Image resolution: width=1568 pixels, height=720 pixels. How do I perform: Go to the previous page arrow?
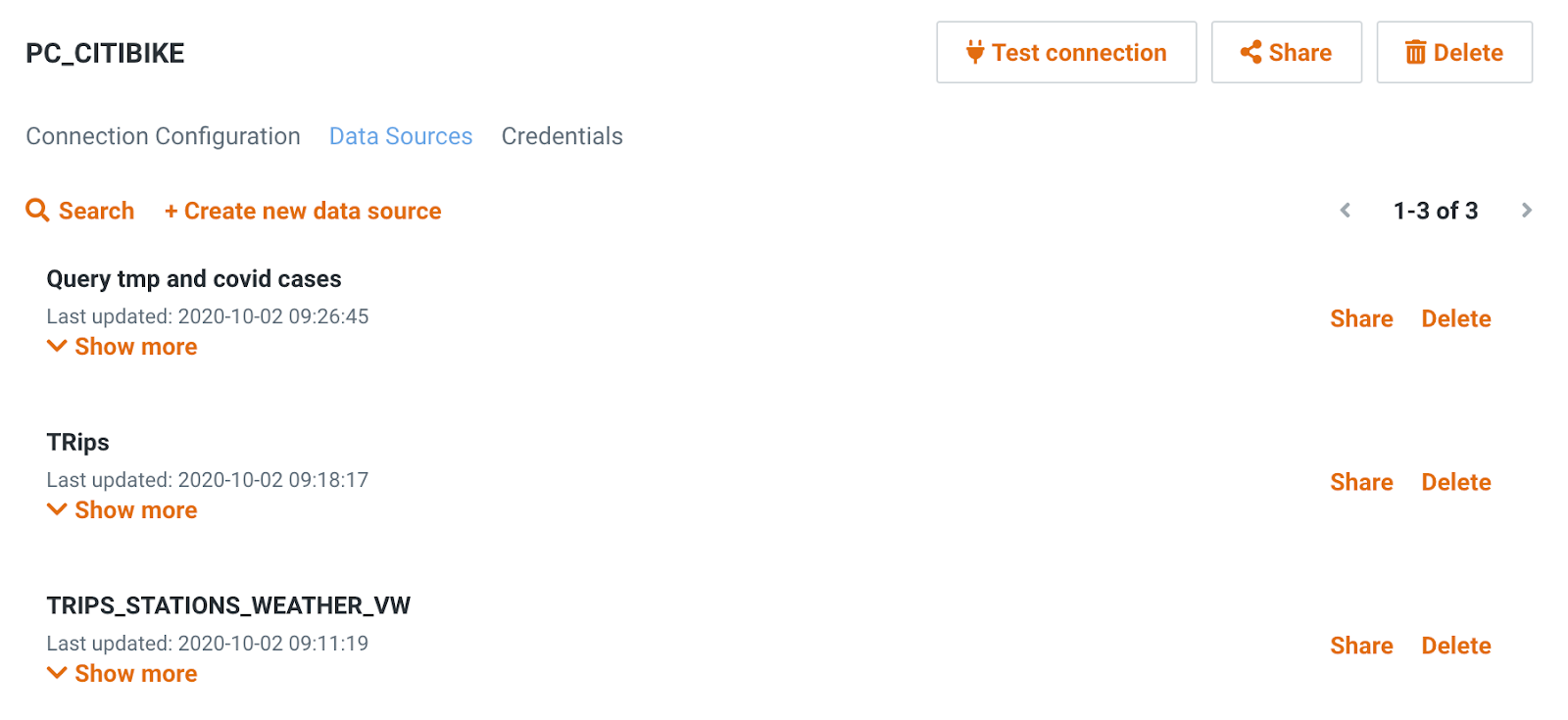click(x=1346, y=211)
